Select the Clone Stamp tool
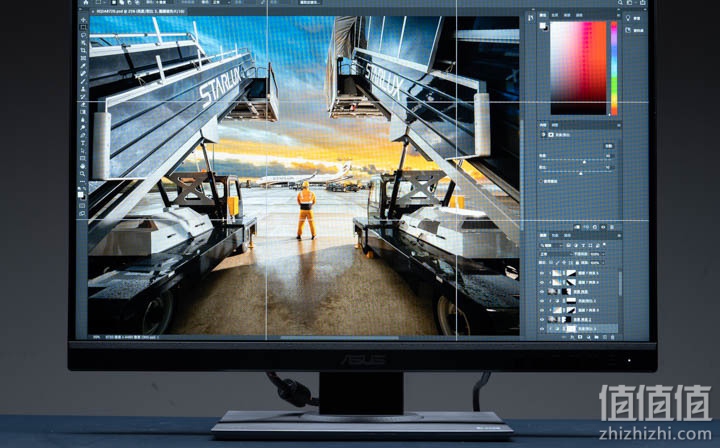The image size is (720, 448). (x=83, y=89)
